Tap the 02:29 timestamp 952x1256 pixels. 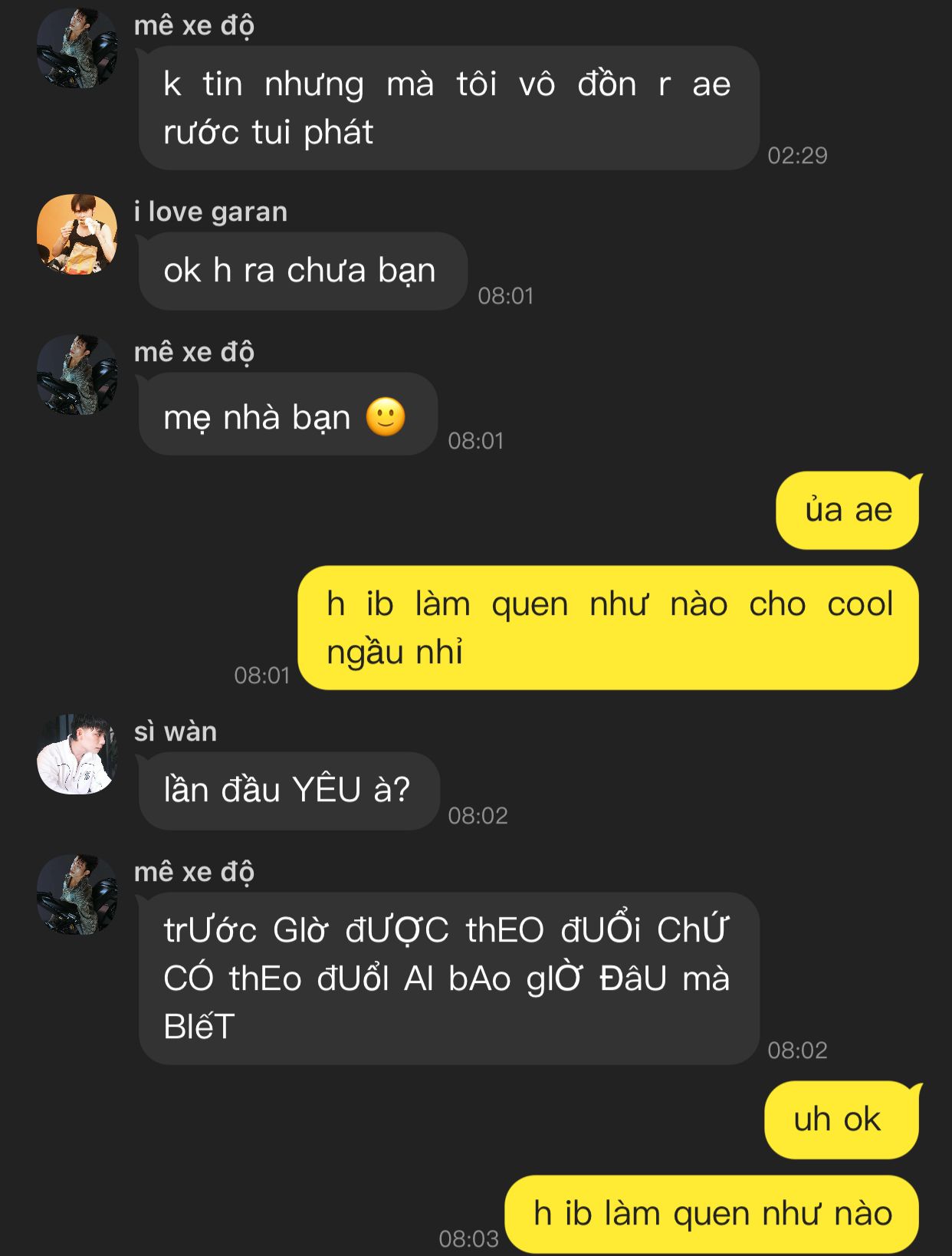[797, 156]
